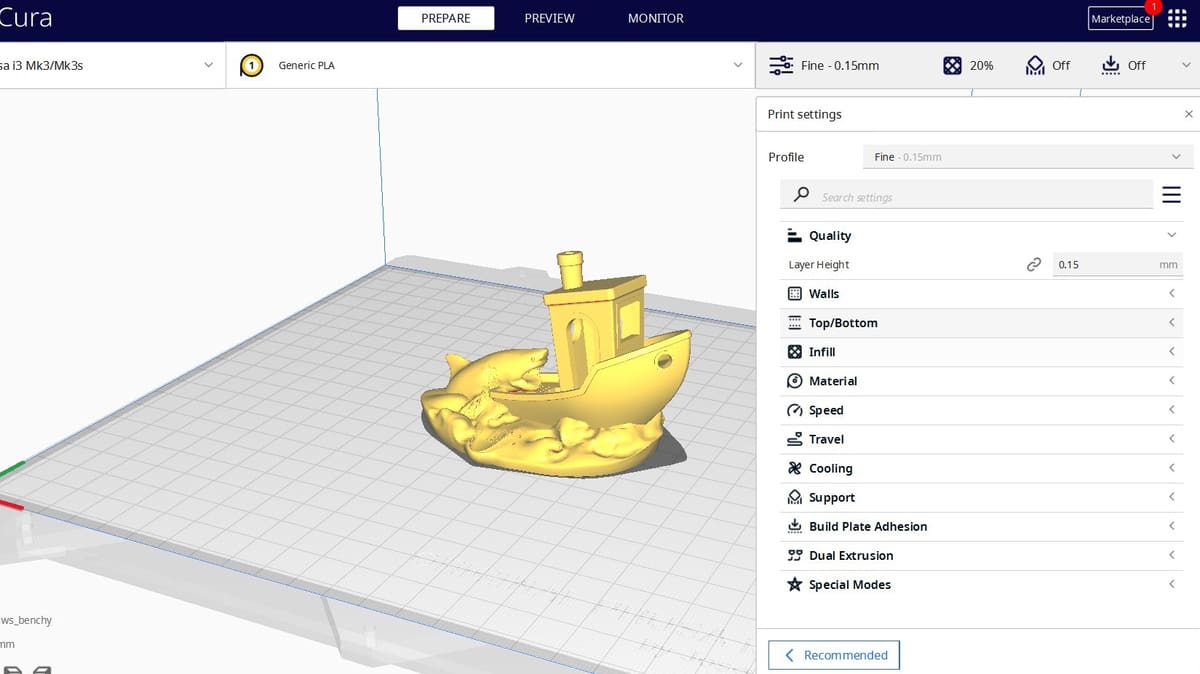
Task: Open the printer selection dropdown
Action: pos(112,65)
